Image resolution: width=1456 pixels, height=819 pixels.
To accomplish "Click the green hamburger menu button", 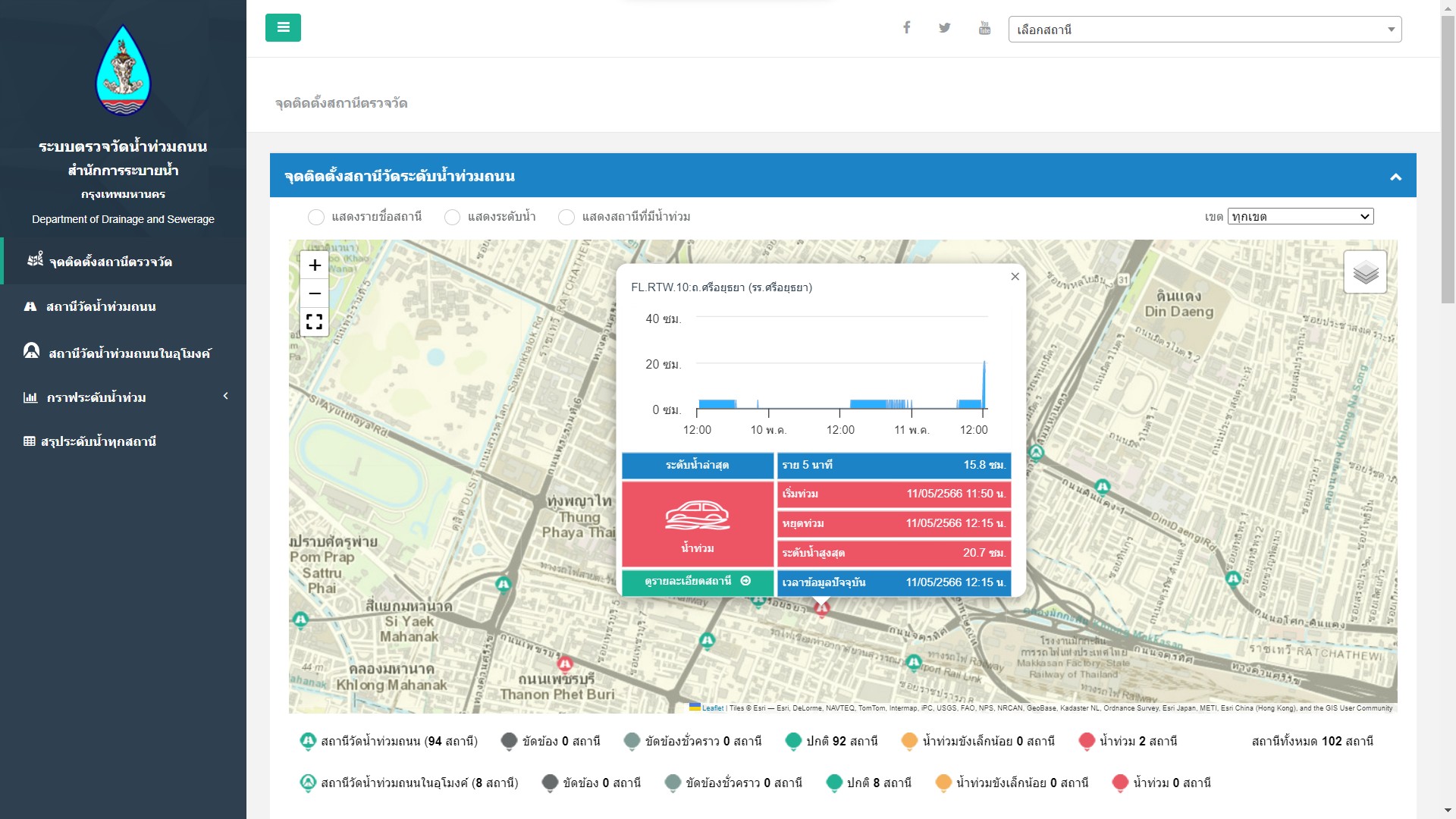I will [283, 28].
